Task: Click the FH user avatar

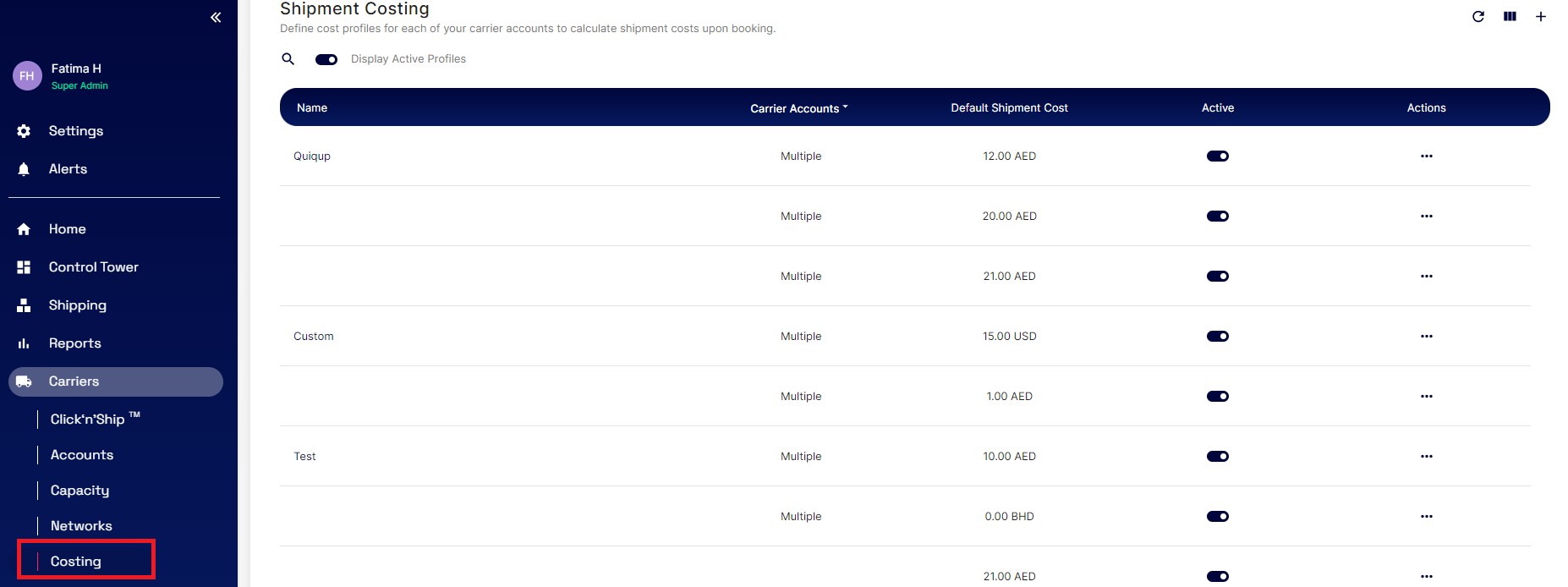Action: pos(27,76)
